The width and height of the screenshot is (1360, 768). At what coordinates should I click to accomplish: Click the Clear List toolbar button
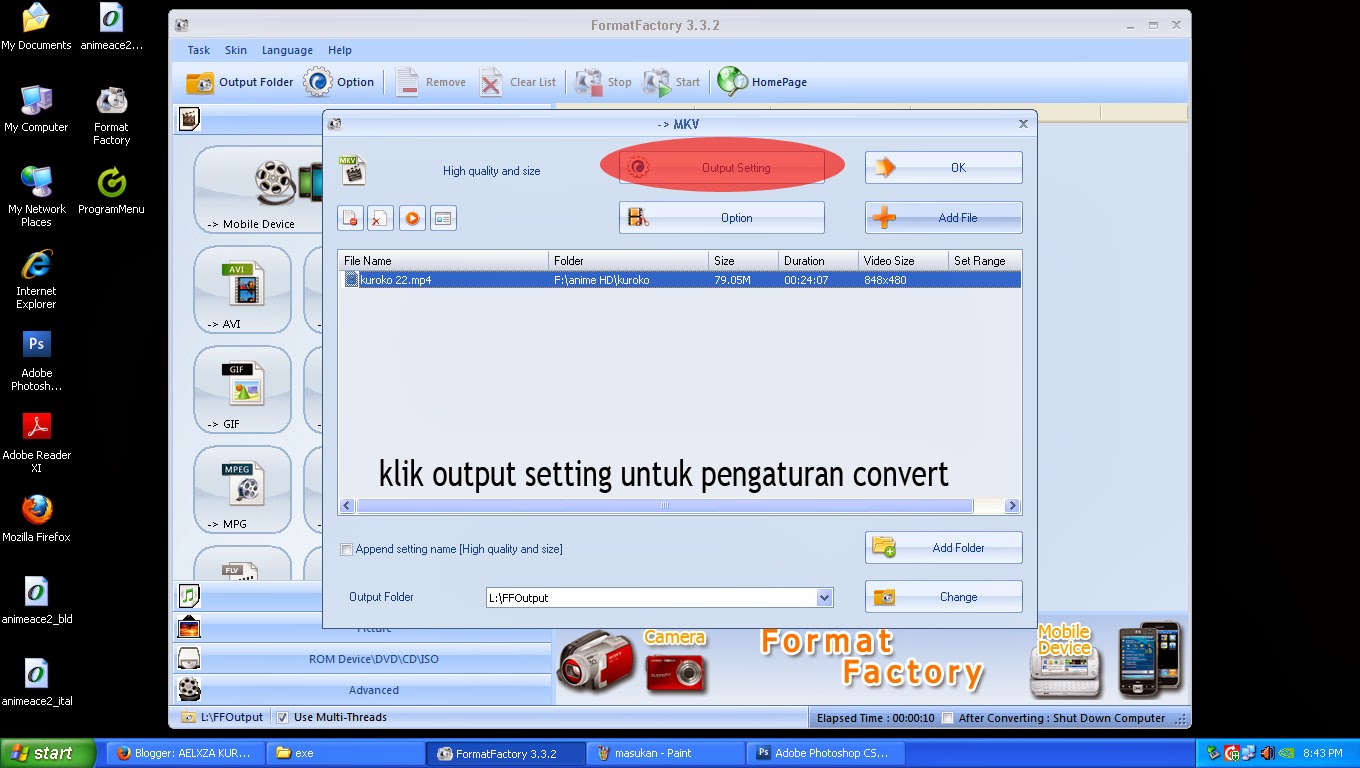[517, 81]
